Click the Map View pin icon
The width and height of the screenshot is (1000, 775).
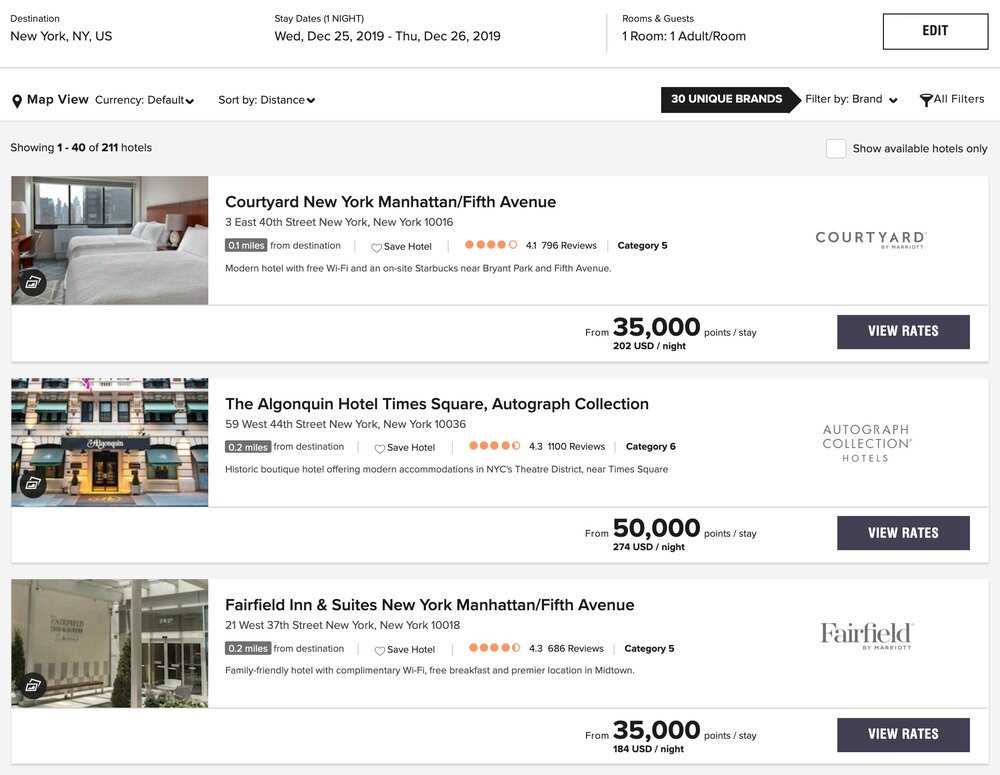[x=17, y=101]
